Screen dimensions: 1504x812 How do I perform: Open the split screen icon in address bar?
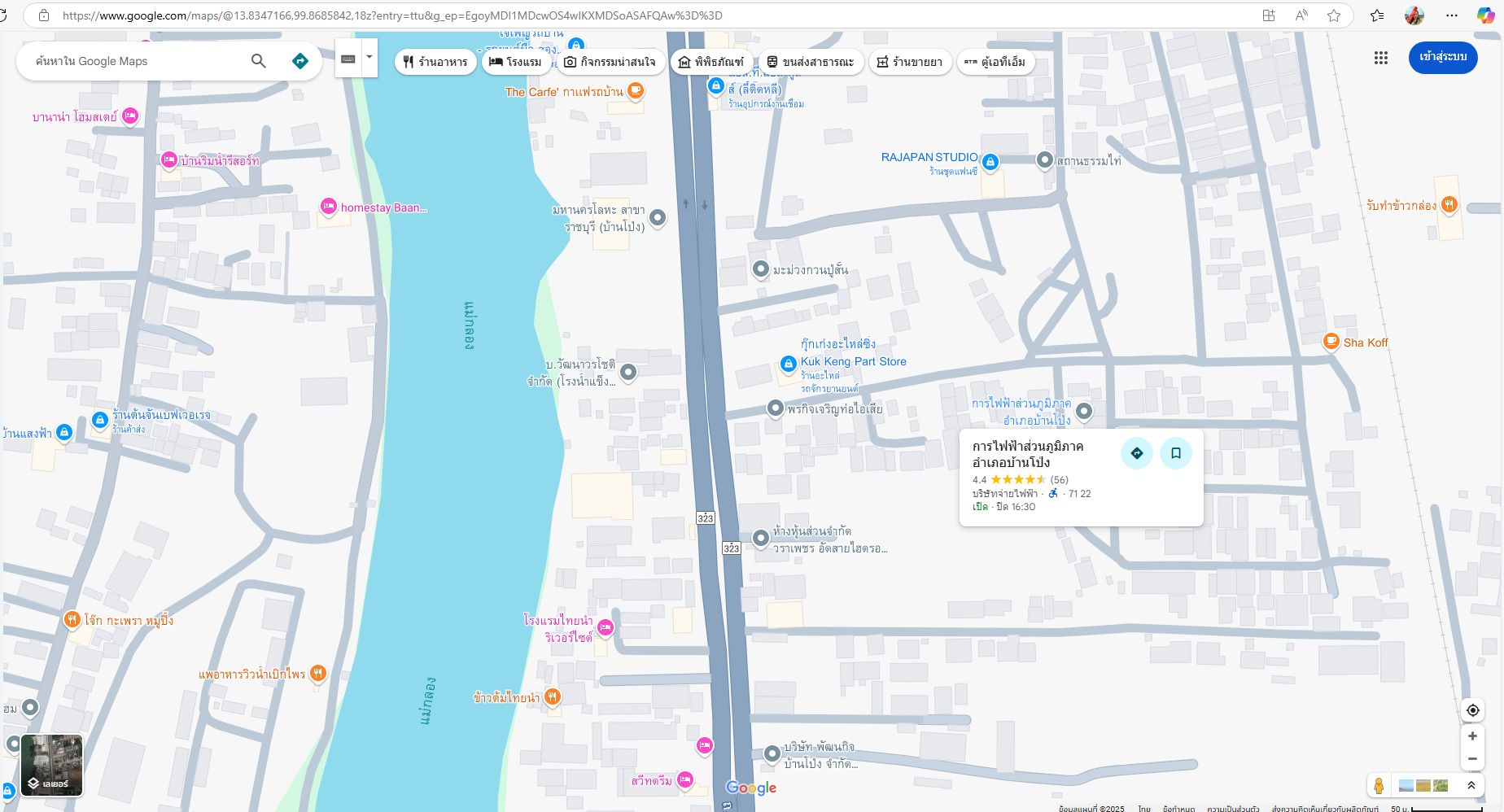[1269, 15]
